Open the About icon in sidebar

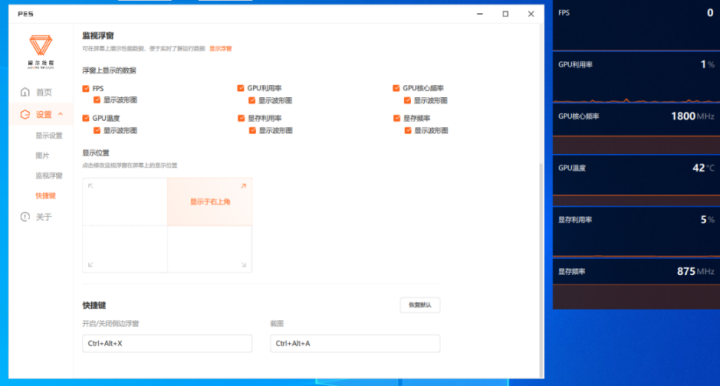point(25,217)
